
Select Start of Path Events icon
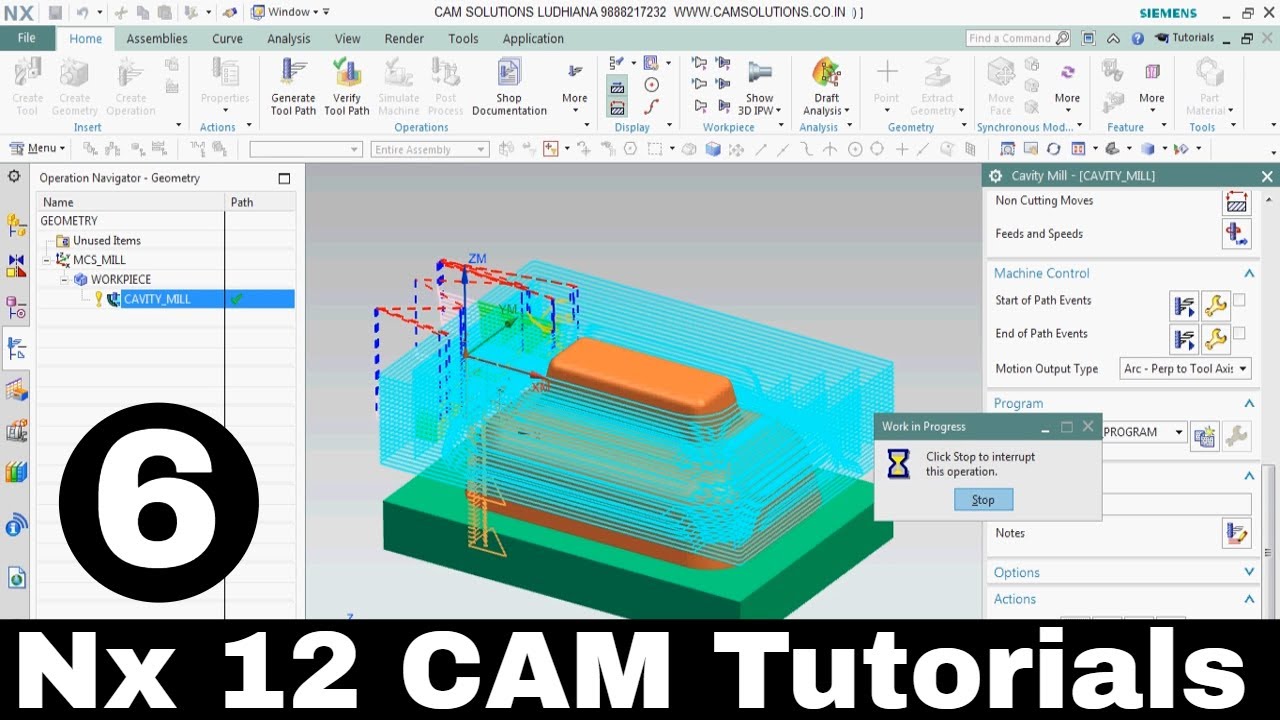click(x=1184, y=305)
